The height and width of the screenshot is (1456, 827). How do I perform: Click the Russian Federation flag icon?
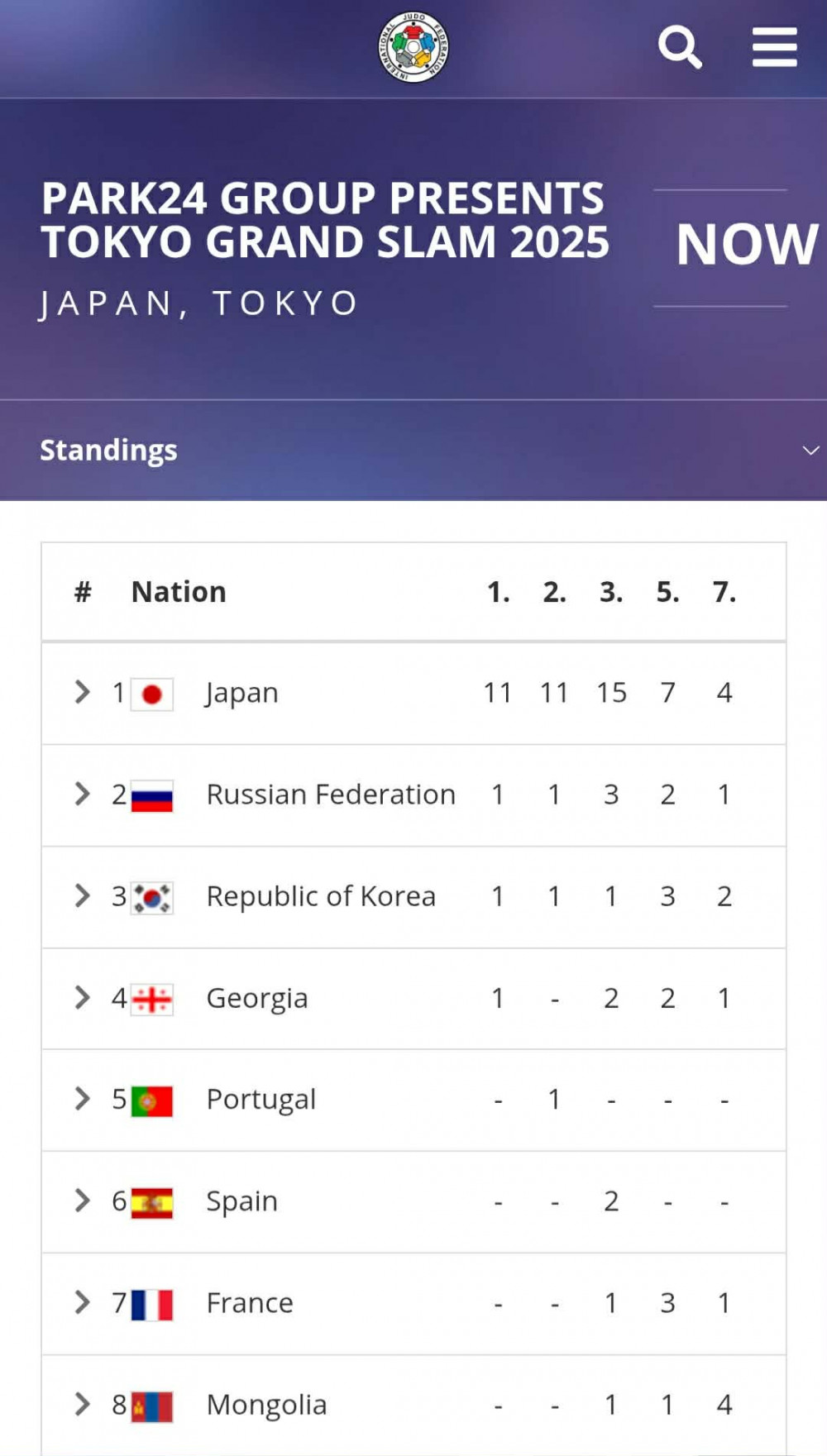click(152, 795)
